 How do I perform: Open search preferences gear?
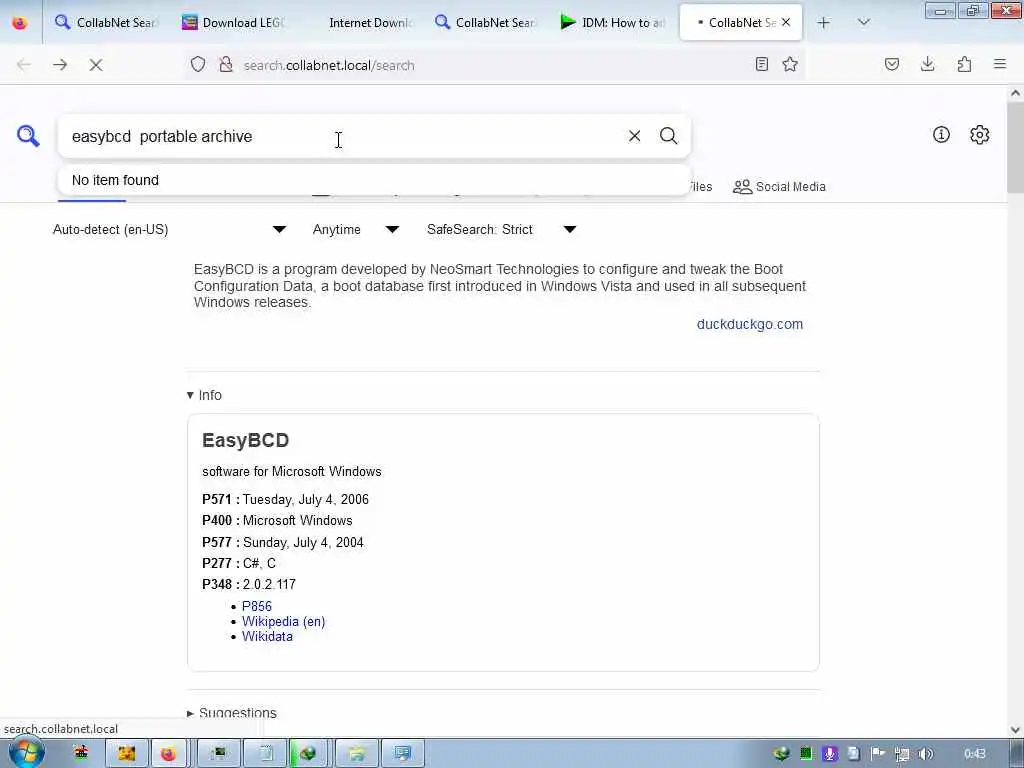(979, 135)
